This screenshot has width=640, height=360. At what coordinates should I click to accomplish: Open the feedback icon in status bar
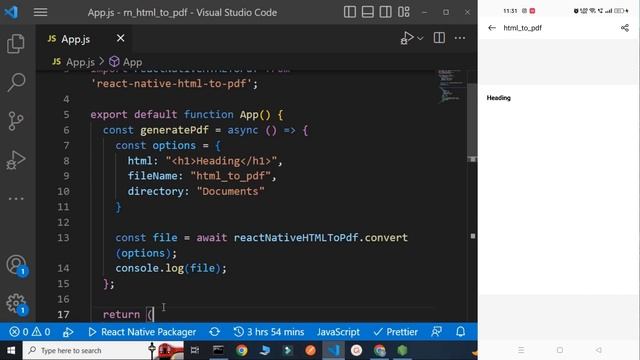(x=436, y=332)
